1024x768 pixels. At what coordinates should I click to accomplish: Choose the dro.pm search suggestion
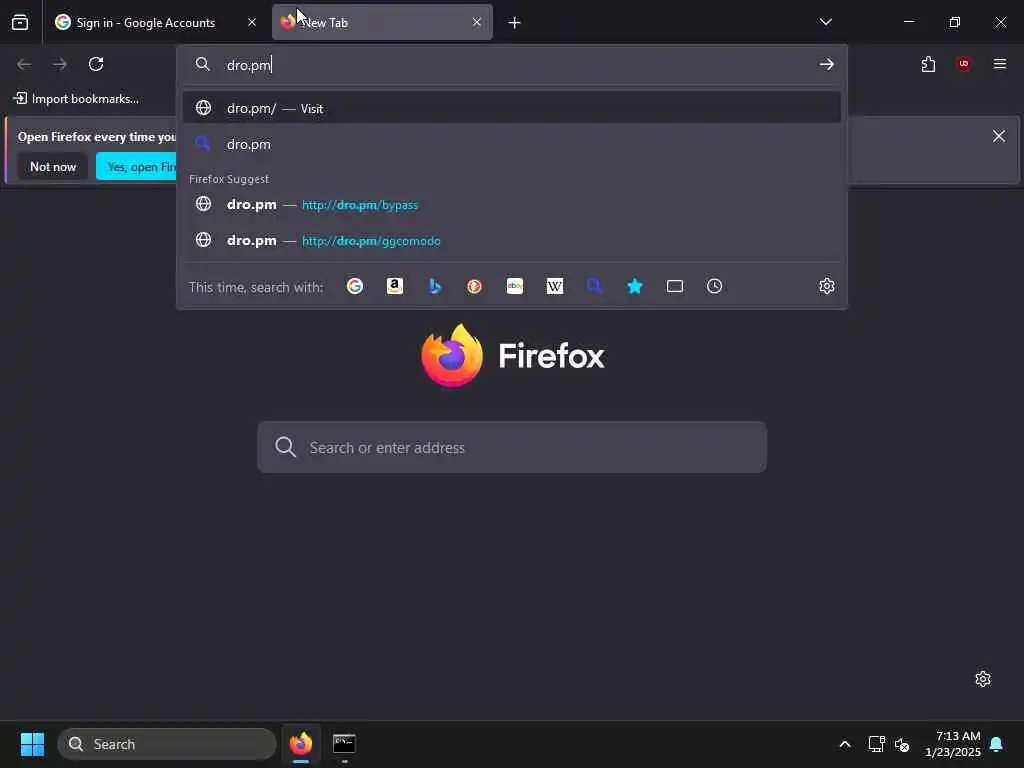point(511,144)
